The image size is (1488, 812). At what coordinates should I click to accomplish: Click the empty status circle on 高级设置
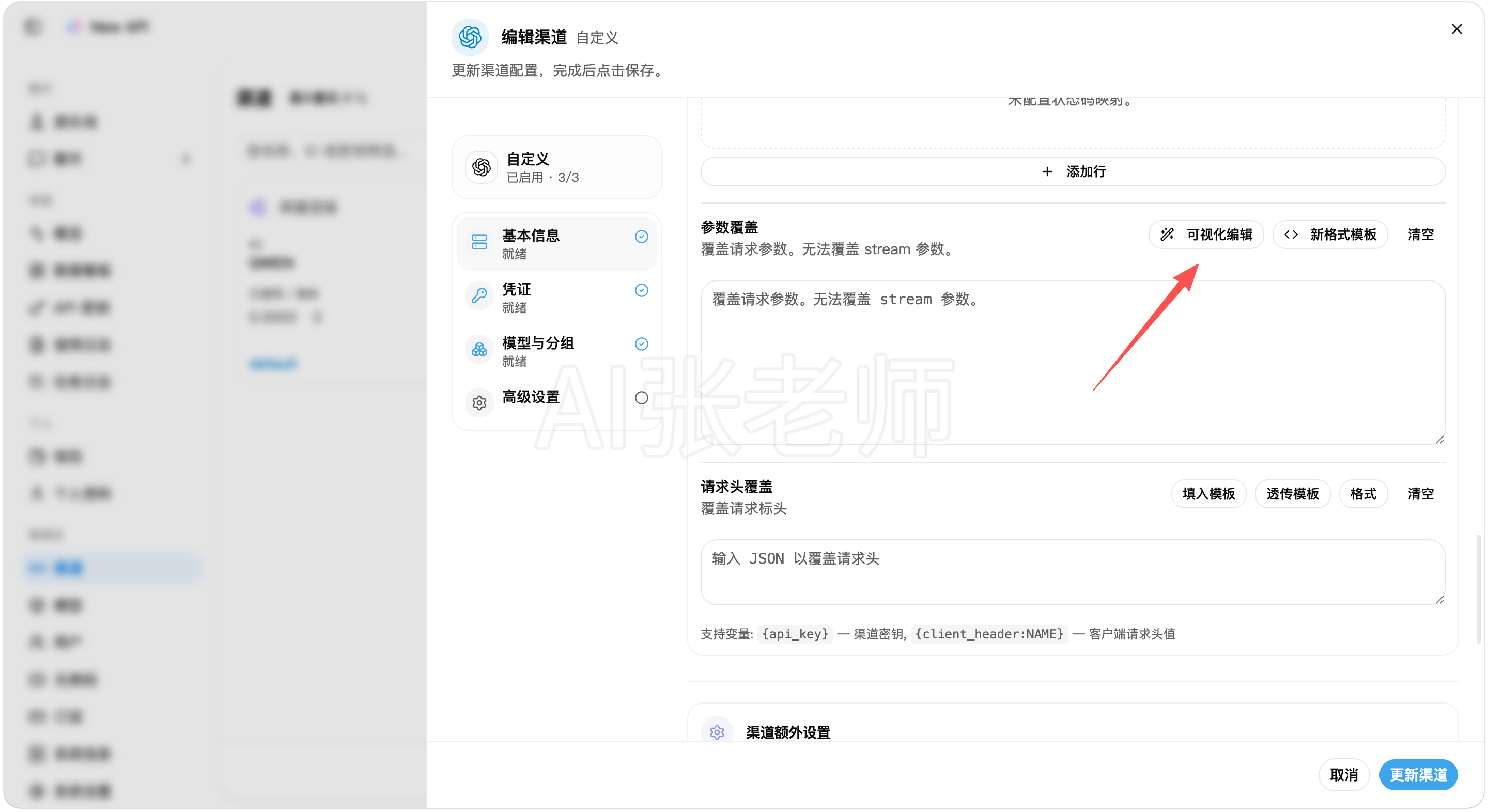pos(641,398)
